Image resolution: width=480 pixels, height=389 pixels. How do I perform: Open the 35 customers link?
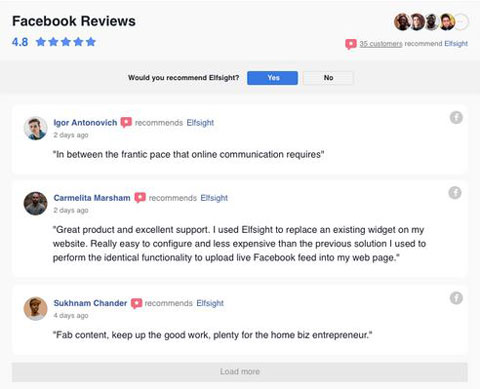(x=381, y=44)
